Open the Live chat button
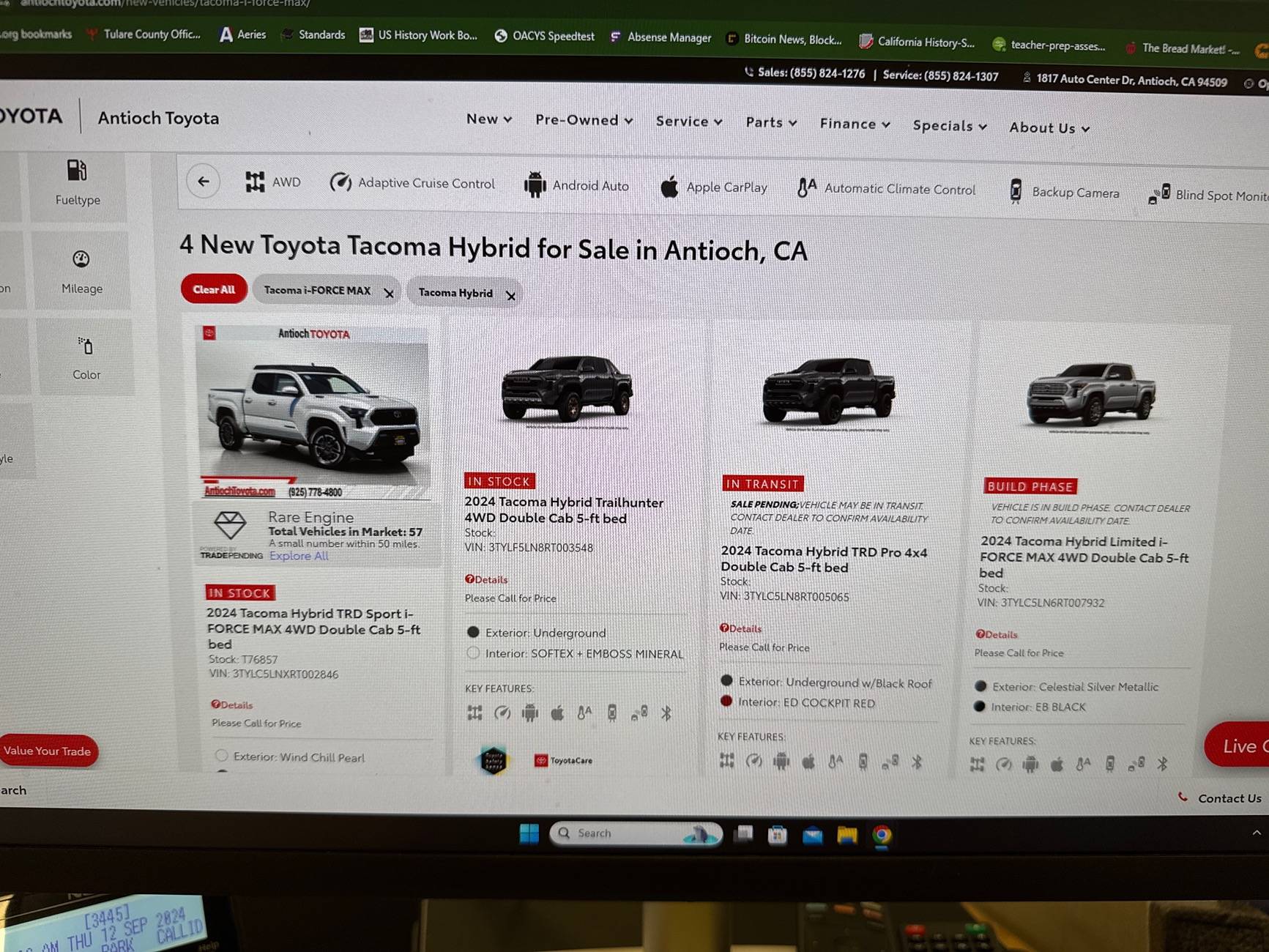The width and height of the screenshot is (1269, 952). pos(1238,745)
